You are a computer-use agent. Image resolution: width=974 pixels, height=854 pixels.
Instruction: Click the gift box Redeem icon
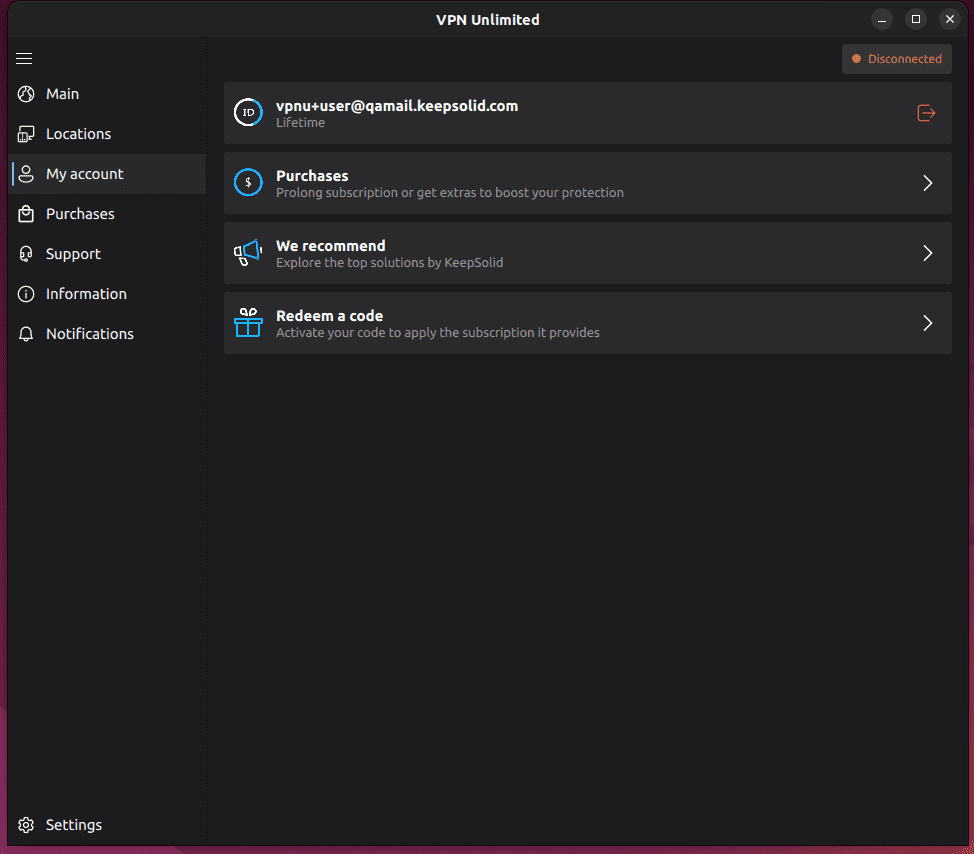[248, 323]
